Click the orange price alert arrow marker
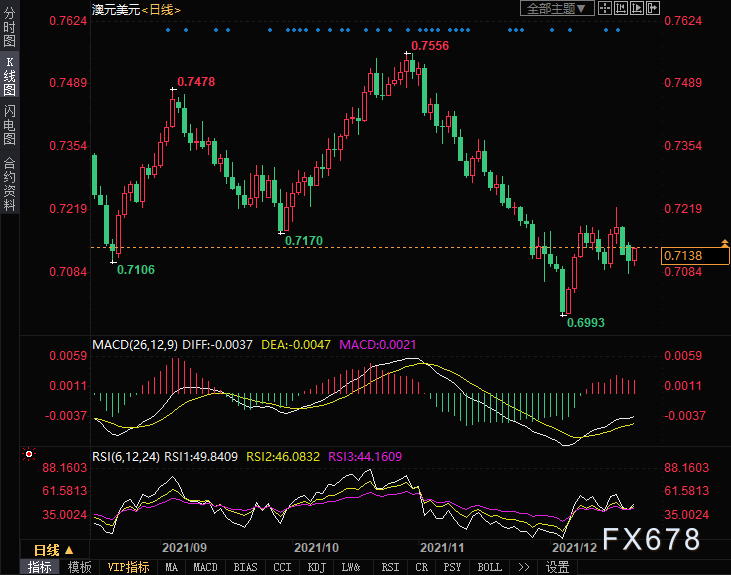 tap(724, 243)
